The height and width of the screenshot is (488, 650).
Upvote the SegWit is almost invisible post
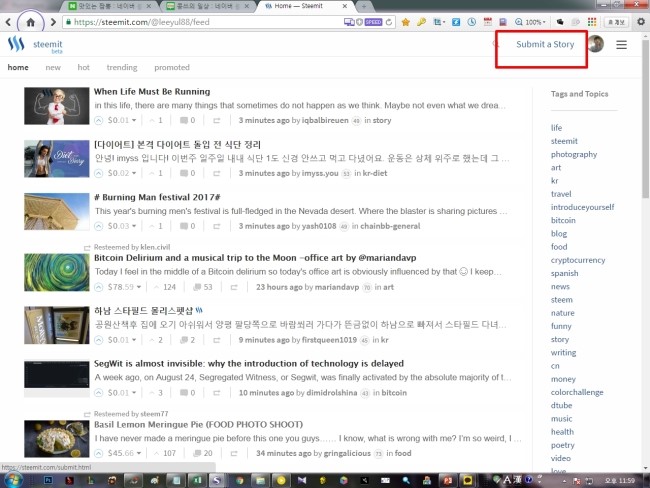tap(100, 393)
